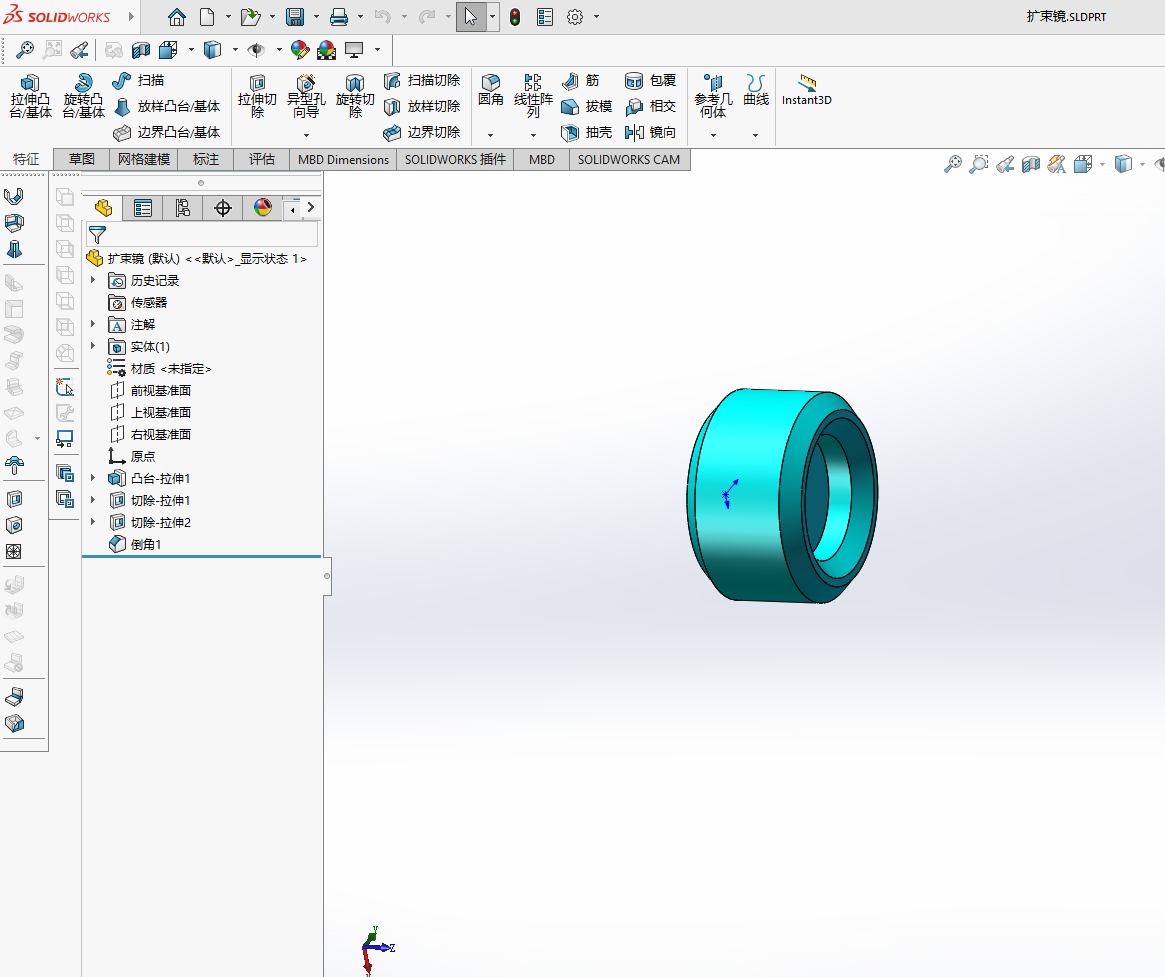Click the Revolved Cut (旋转切除) tool

tap(355, 96)
